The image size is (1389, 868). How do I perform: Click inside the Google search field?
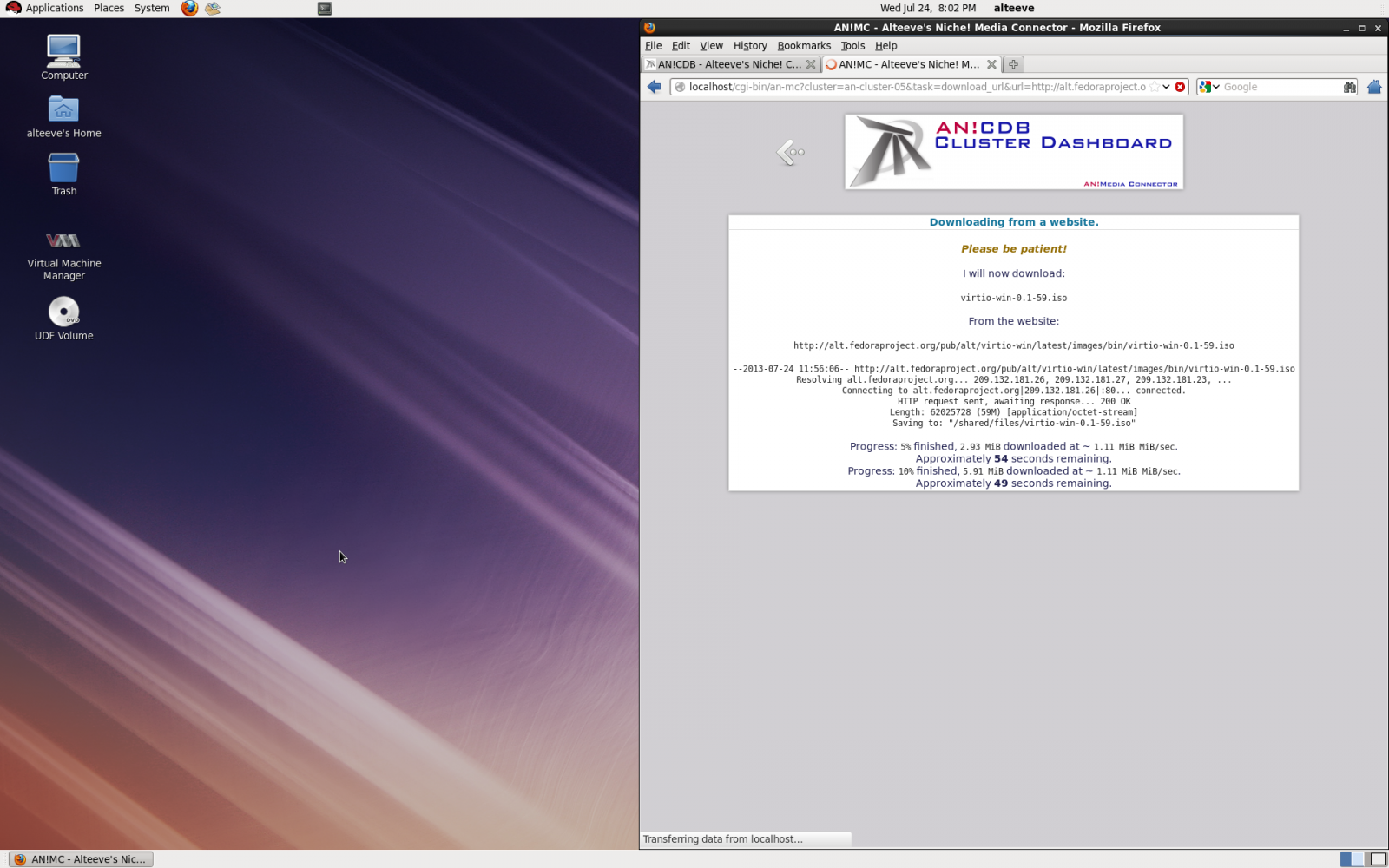[x=1280, y=87]
